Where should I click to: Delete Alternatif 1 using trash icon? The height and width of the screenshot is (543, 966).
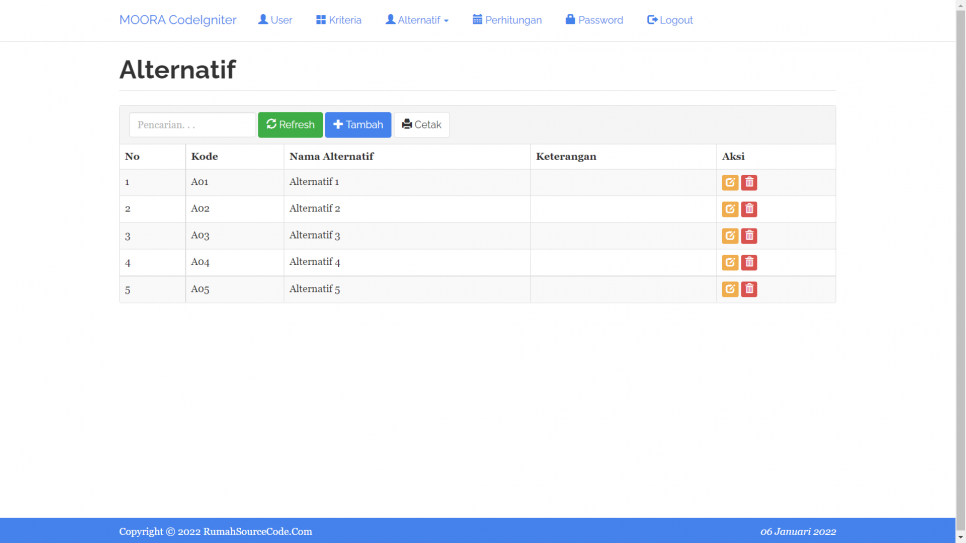point(749,182)
